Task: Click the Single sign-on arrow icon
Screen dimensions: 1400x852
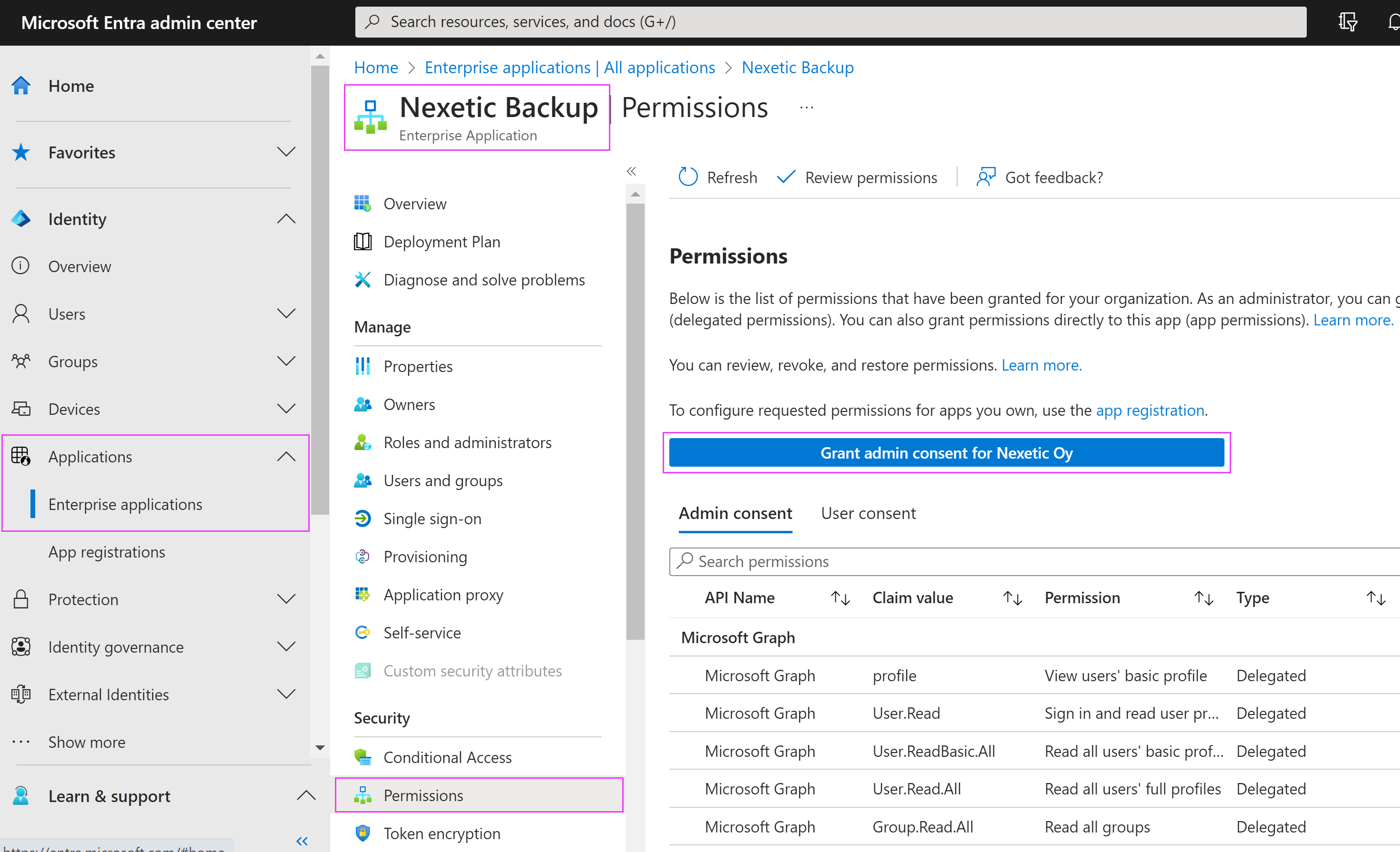Action: point(362,519)
